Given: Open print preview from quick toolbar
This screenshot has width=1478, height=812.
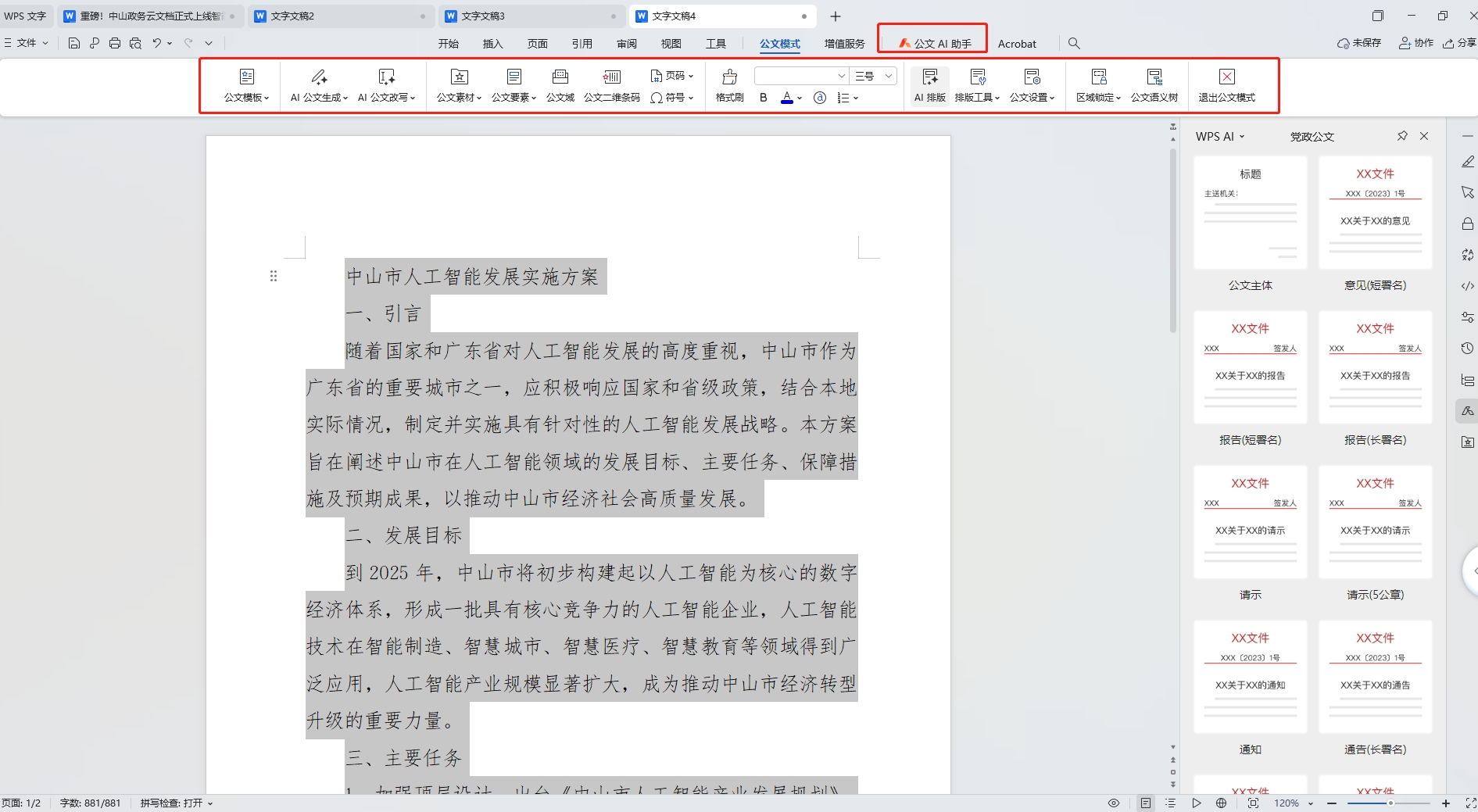Looking at the screenshot, I should coord(135,43).
